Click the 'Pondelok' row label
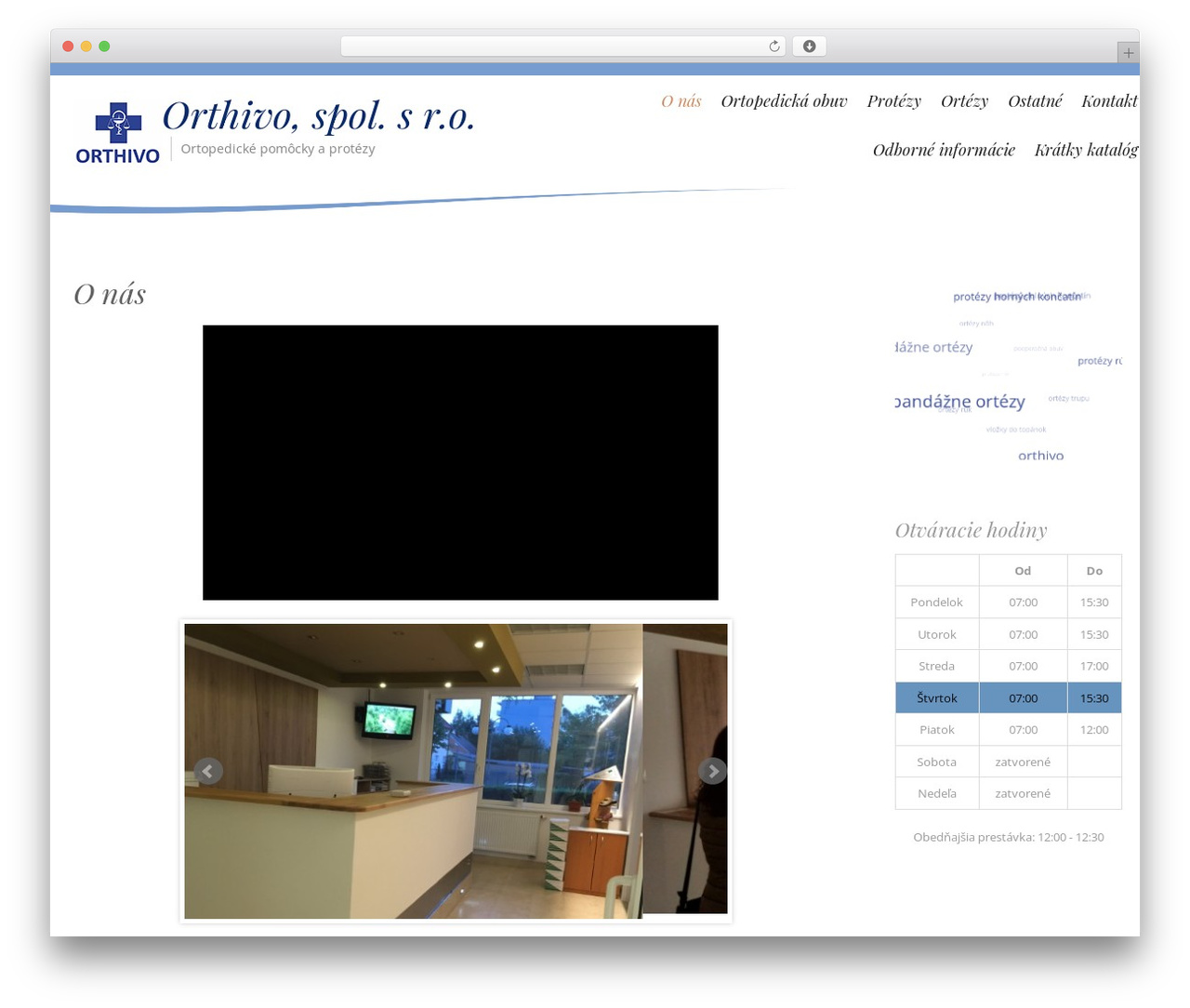Image resolution: width=1190 pixels, height=1008 pixels. tap(936, 603)
